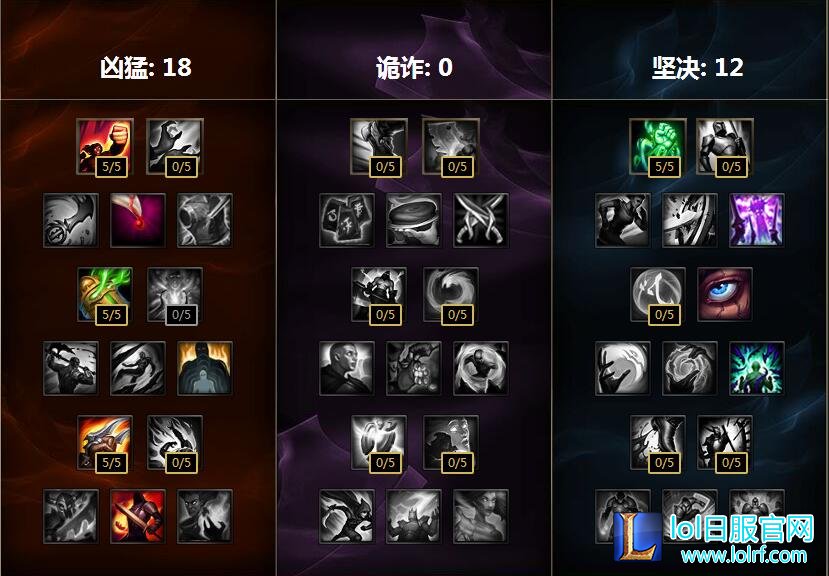Pick the green clawed fist mastery 5/5
The image size is (829, 576).
(657, 147)
